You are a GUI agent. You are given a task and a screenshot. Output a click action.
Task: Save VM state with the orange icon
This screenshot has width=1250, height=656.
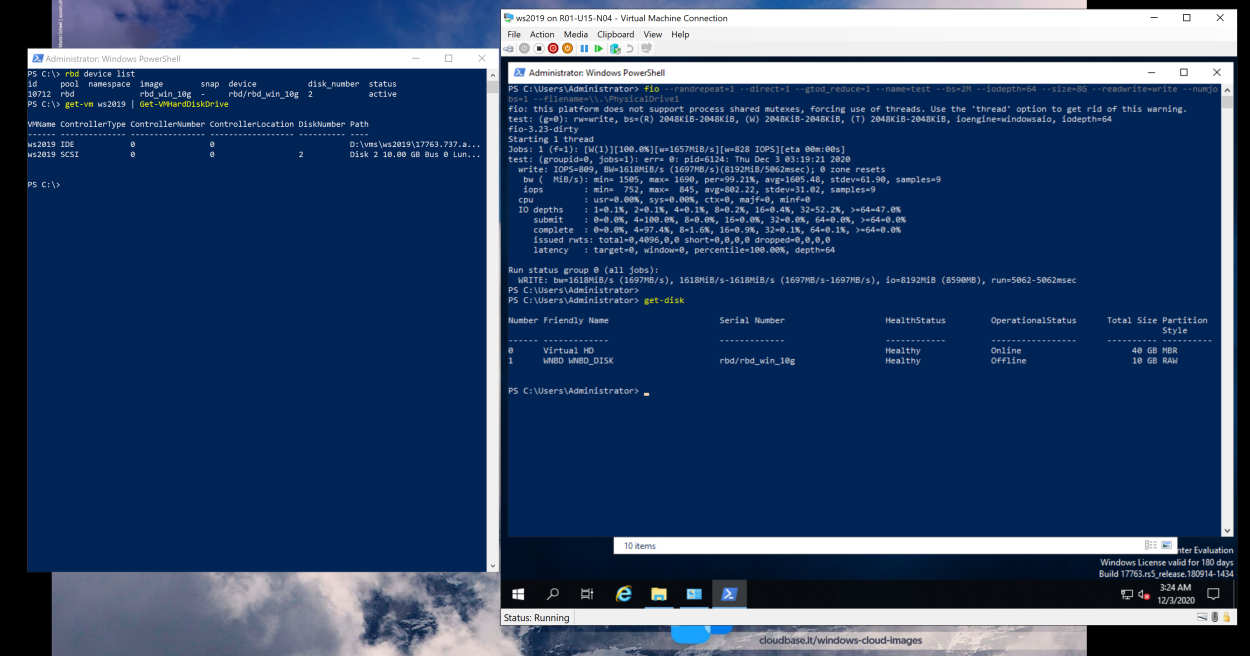tap(568, 48)
